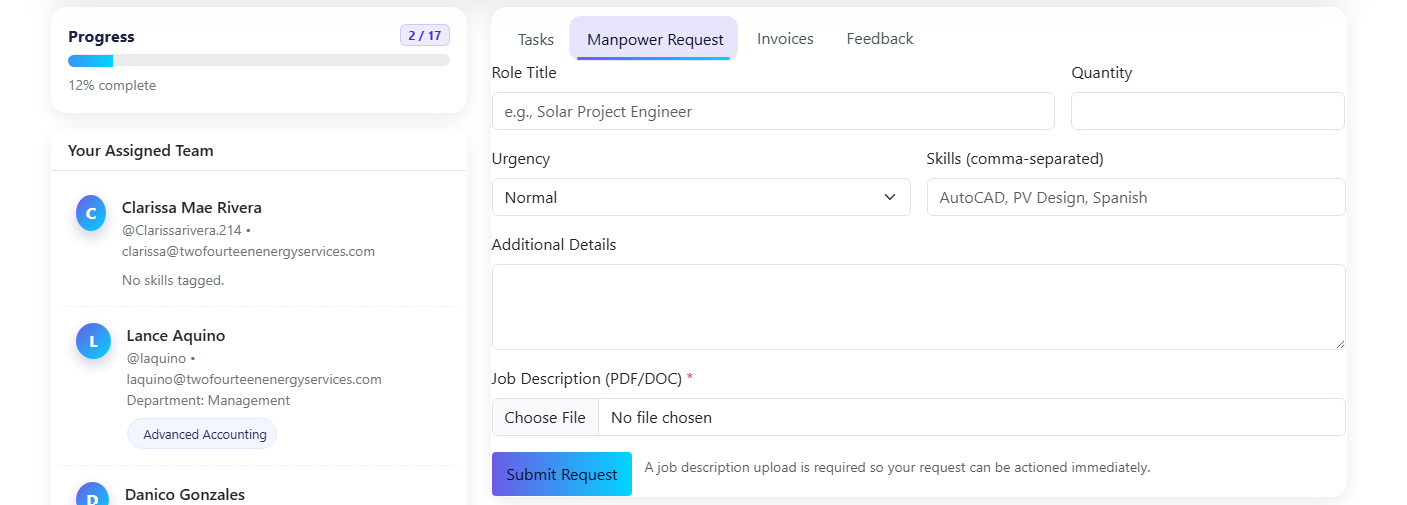This screenshot has height=505, width=1407.
Task: Click Choose File for job description
Action: 545,417
